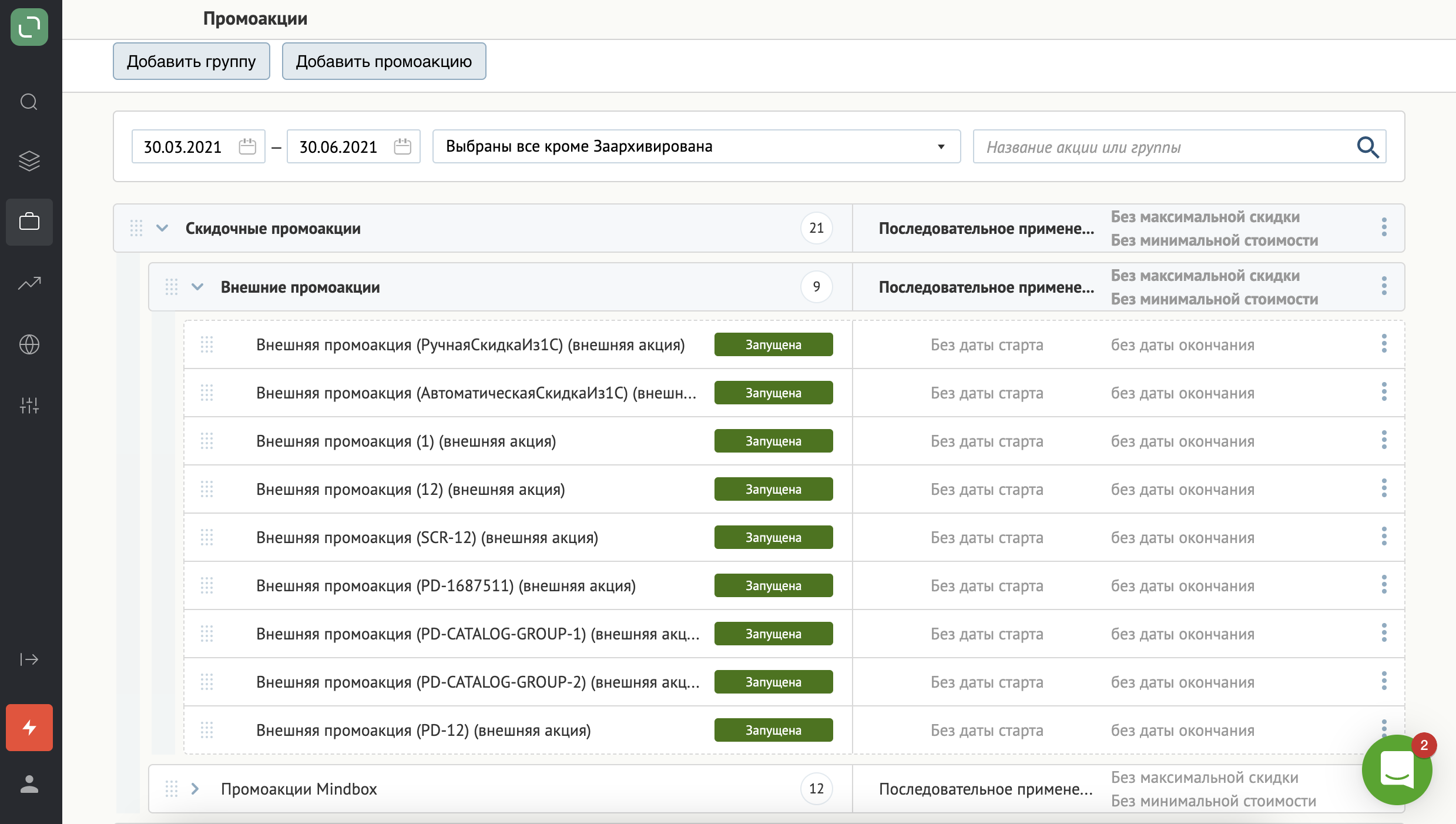Open Внешняя промоакция (PD-1687511) promo
Viewport: 1456px width, 824px height.
[x=446, y=585]
